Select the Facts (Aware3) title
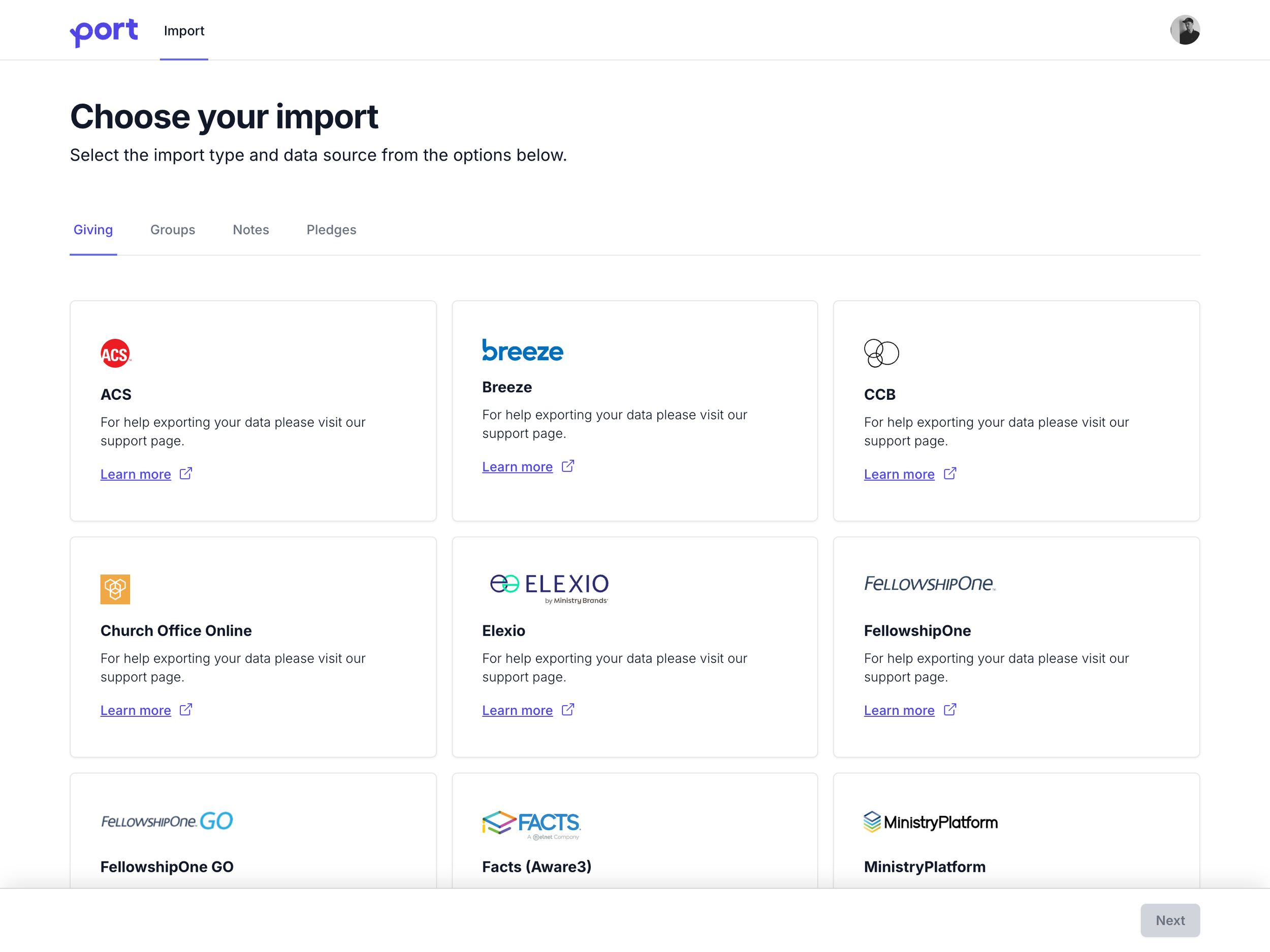The image size is (1270, 952). pos(537,867)
